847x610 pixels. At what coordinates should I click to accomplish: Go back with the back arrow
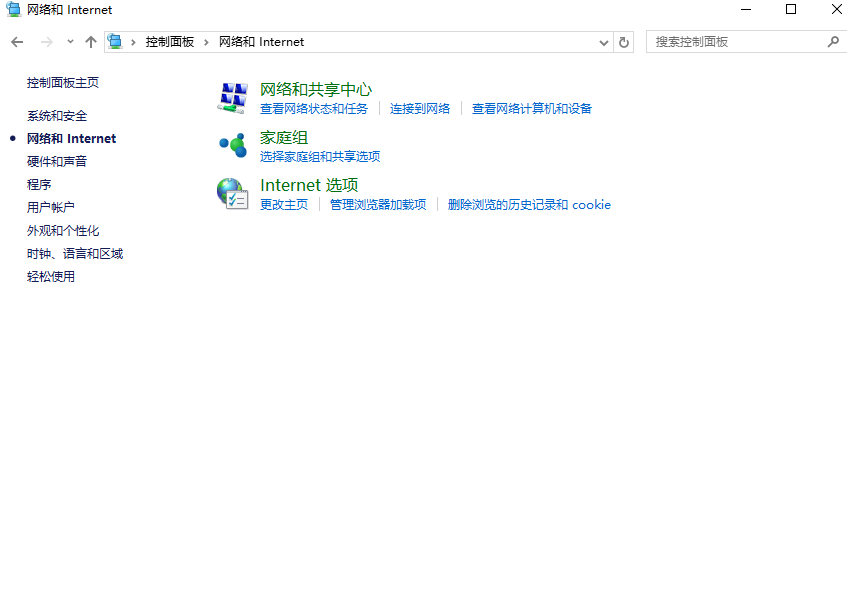[17, 42]
